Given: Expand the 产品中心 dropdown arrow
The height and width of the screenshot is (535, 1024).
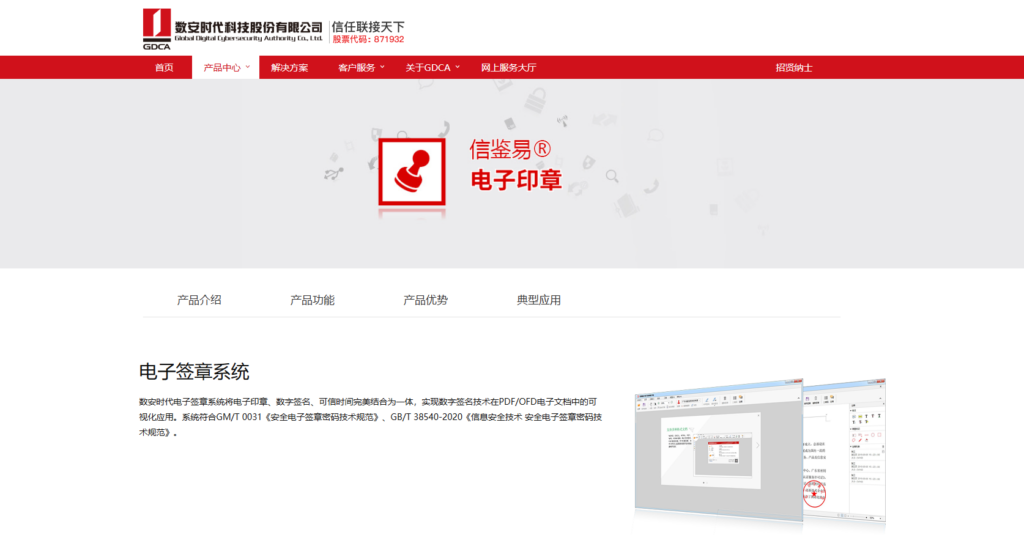Looking at the screenshot, I should point(248,67).
